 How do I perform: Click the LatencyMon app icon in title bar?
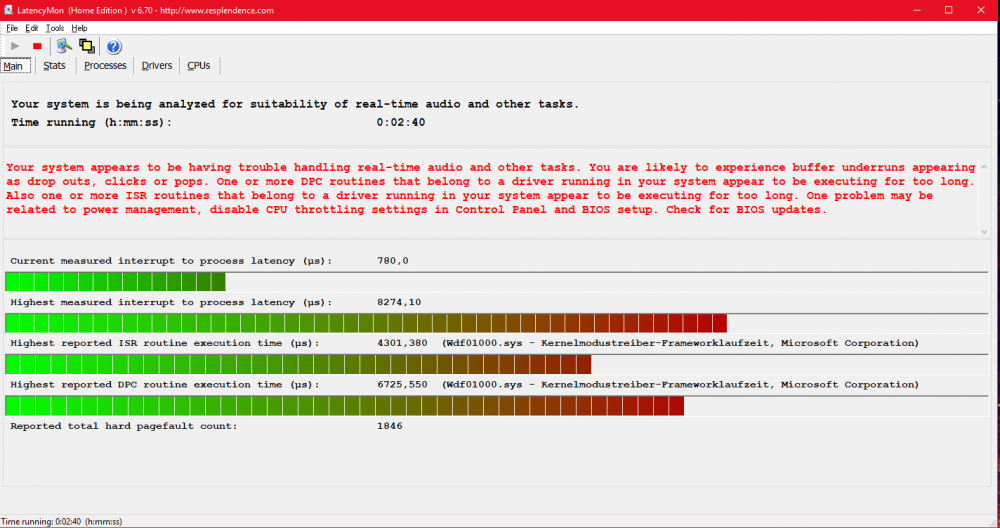pos(8,10)
